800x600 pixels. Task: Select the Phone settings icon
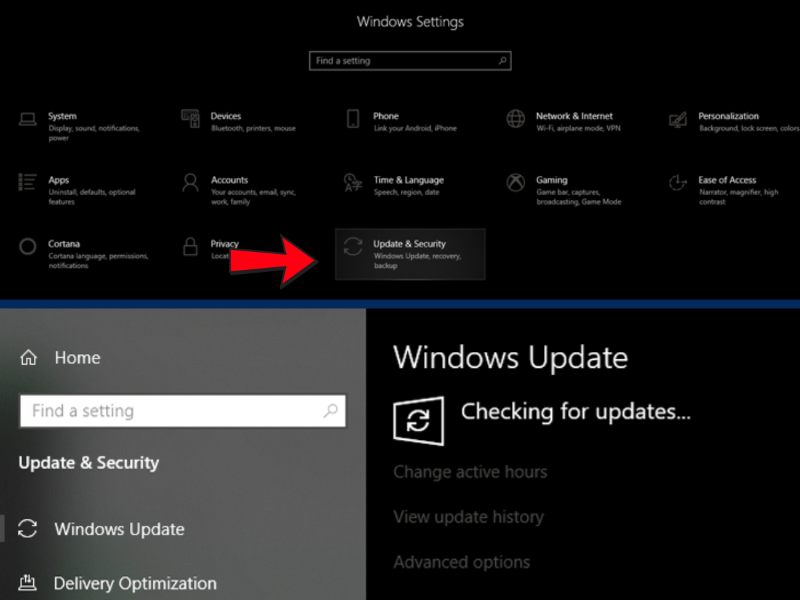pos(353,119)
